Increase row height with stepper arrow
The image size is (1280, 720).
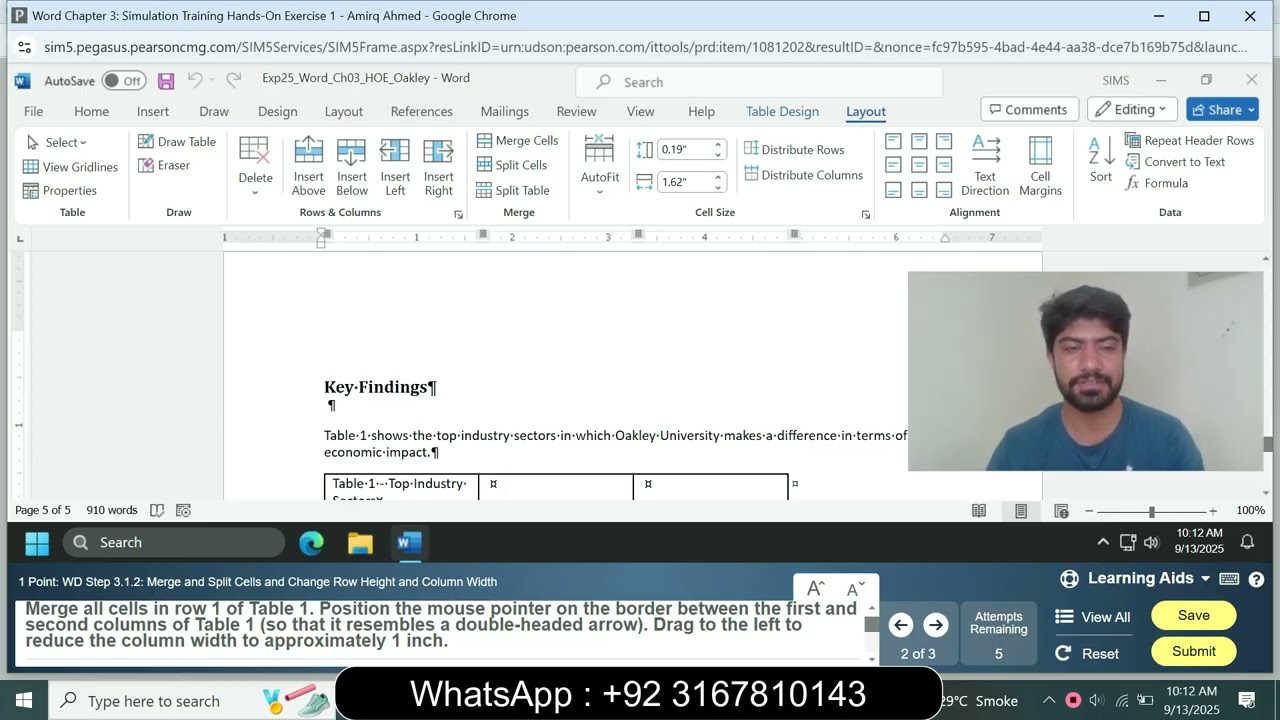coord(718,145)
